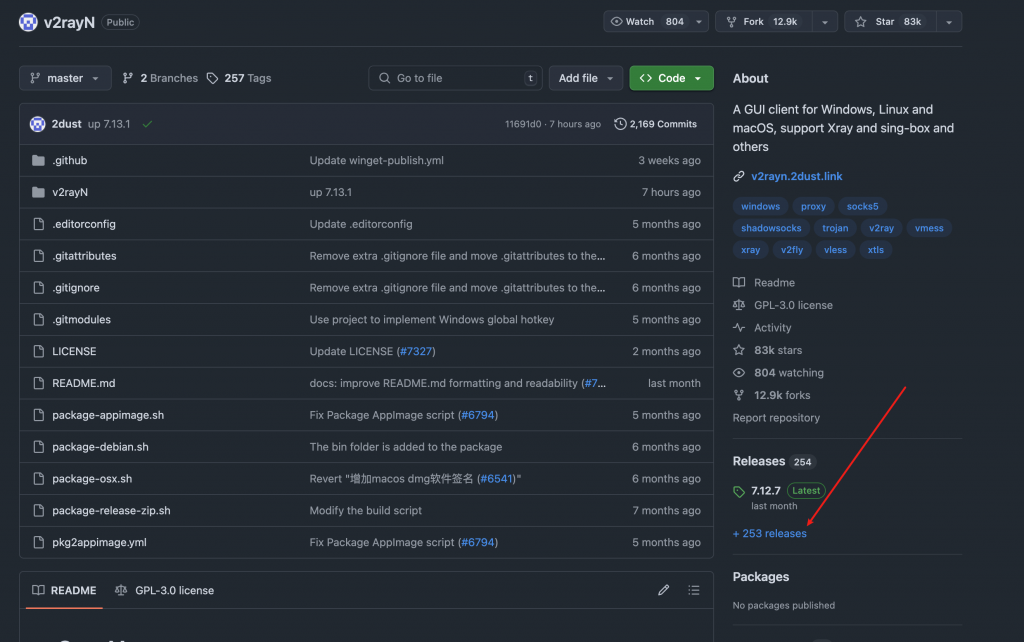Image resolution: width=1024 pixels, height=642 pixels.
Task: Switch to the GPL-3.0 license tab
Action: [x=165, y=591]
